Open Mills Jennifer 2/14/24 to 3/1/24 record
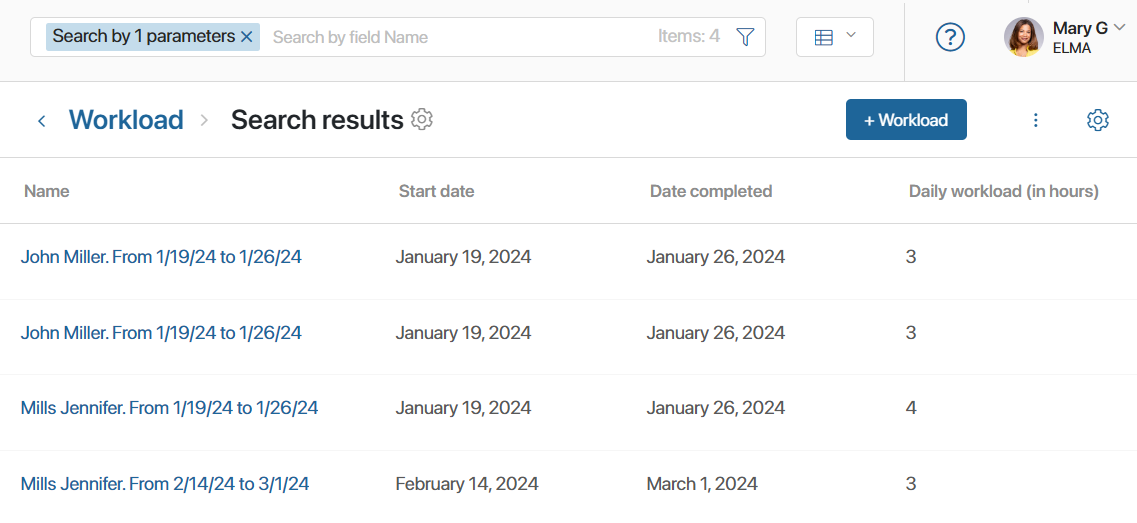This screenshot has height=523, width=1137. tap(165, 484)
